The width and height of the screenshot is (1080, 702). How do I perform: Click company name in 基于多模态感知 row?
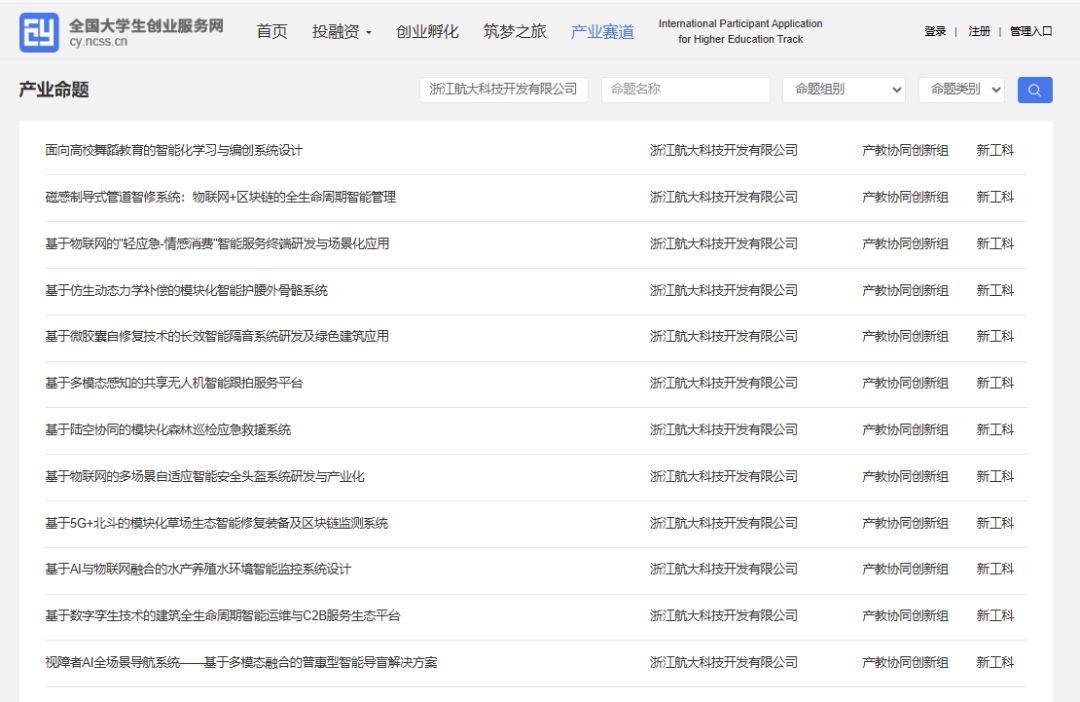click(x=723, y=383)
